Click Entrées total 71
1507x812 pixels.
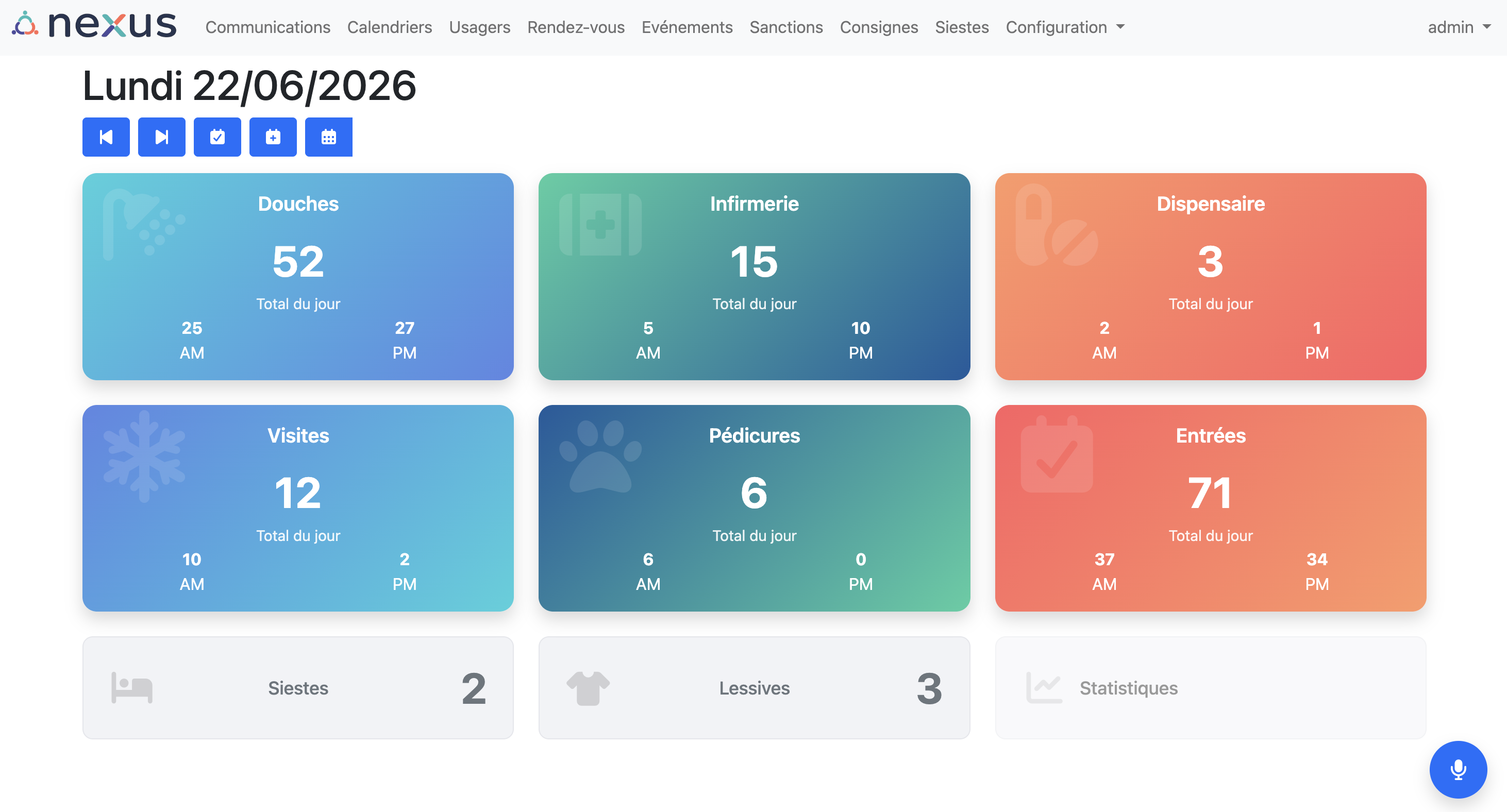(1211, 493)
